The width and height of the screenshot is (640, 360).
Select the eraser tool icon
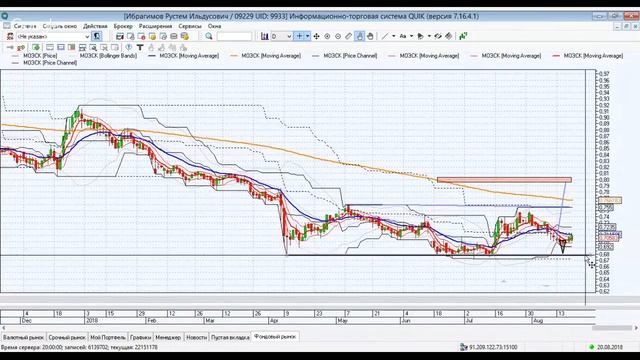(348, 36)
